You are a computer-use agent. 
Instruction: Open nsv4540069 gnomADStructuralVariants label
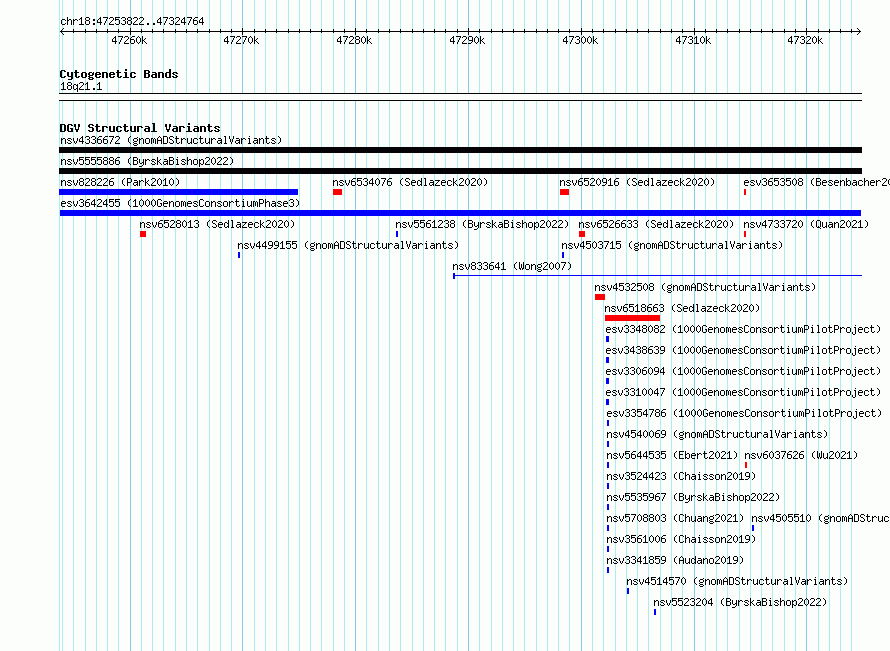click(x=717, y=434)
